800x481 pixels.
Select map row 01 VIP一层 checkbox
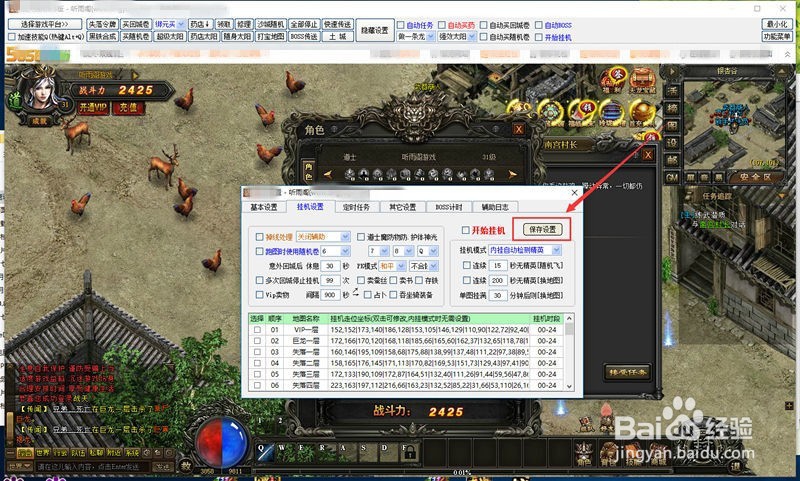(257, 330)
